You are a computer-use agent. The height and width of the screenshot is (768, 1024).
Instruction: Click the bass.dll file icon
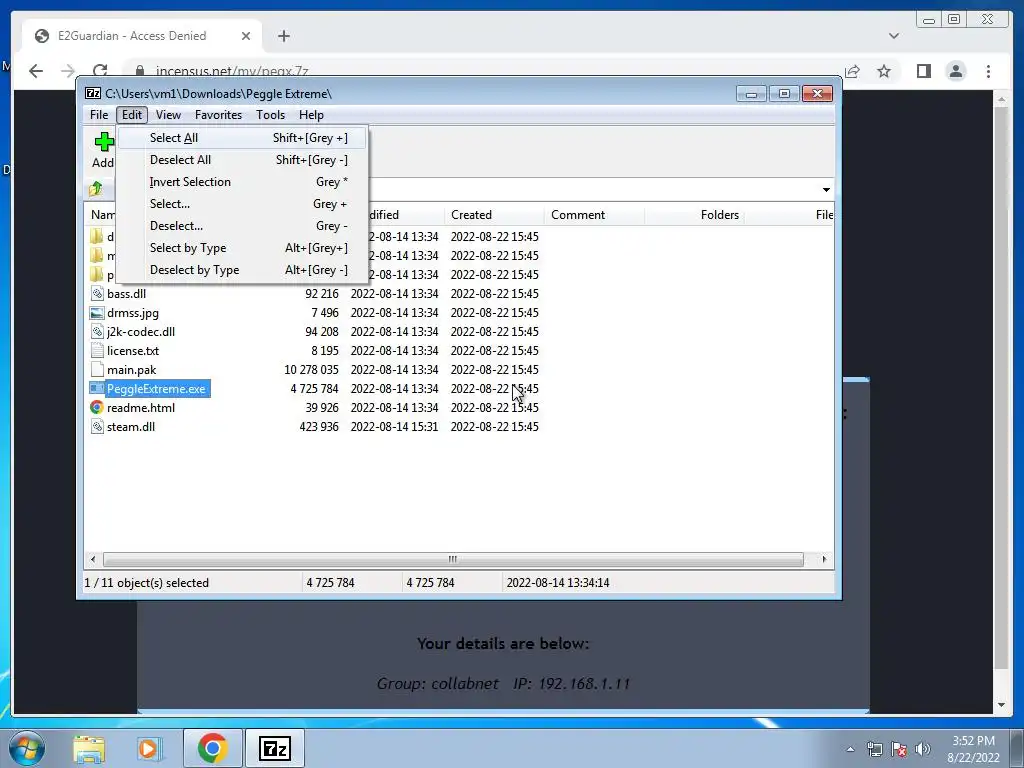[x=97, y=294]
